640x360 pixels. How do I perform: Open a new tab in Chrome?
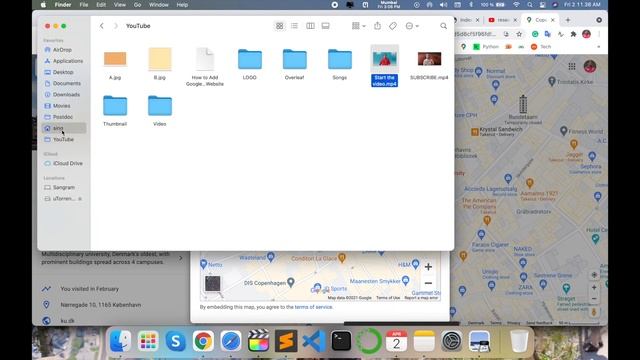(568, 20)
